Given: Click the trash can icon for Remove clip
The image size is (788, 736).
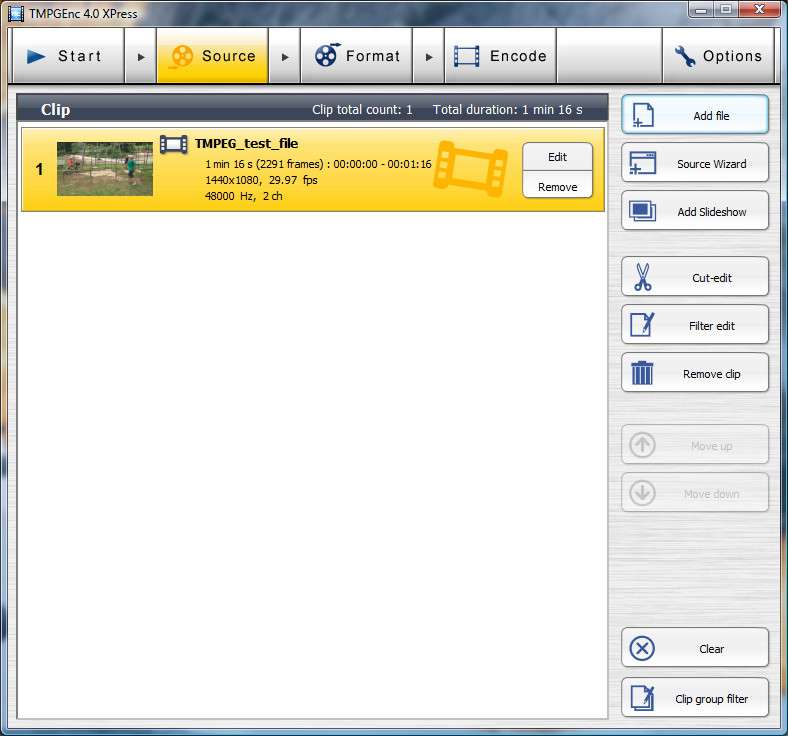Looking at the screenshot, I should (x=642, y=373).
